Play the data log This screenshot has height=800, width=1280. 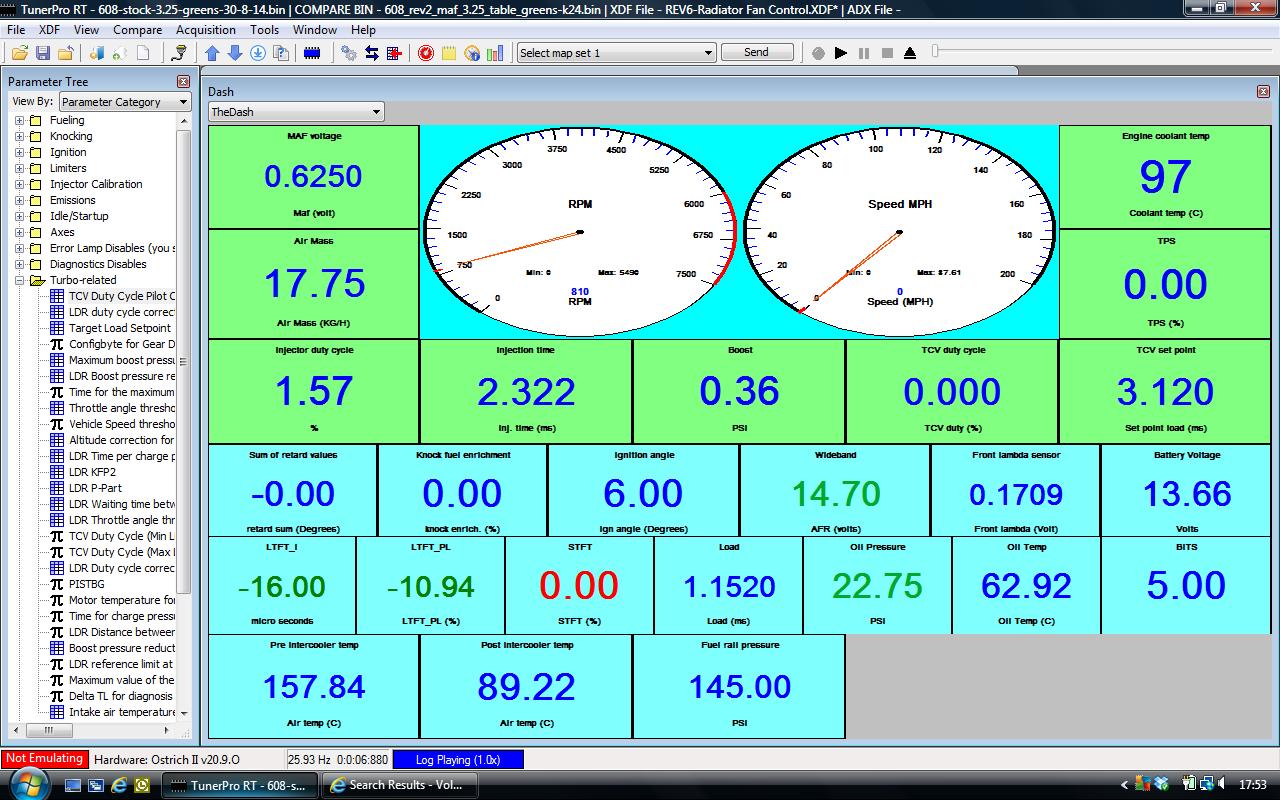(x=841, y=53)
